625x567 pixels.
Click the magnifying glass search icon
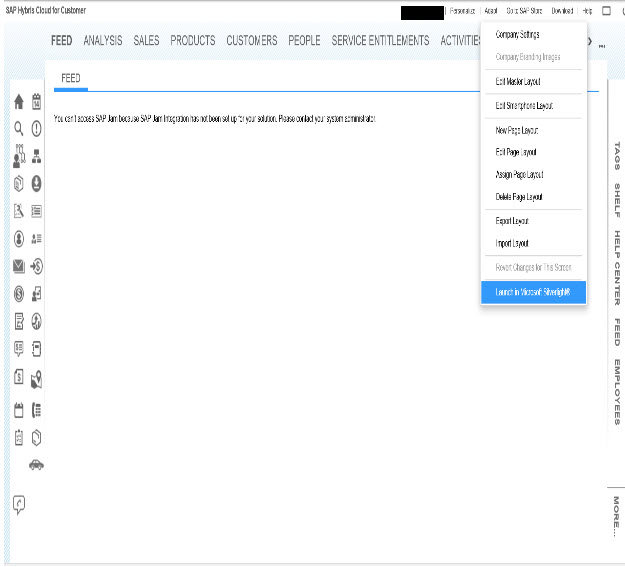click(19, 128)
